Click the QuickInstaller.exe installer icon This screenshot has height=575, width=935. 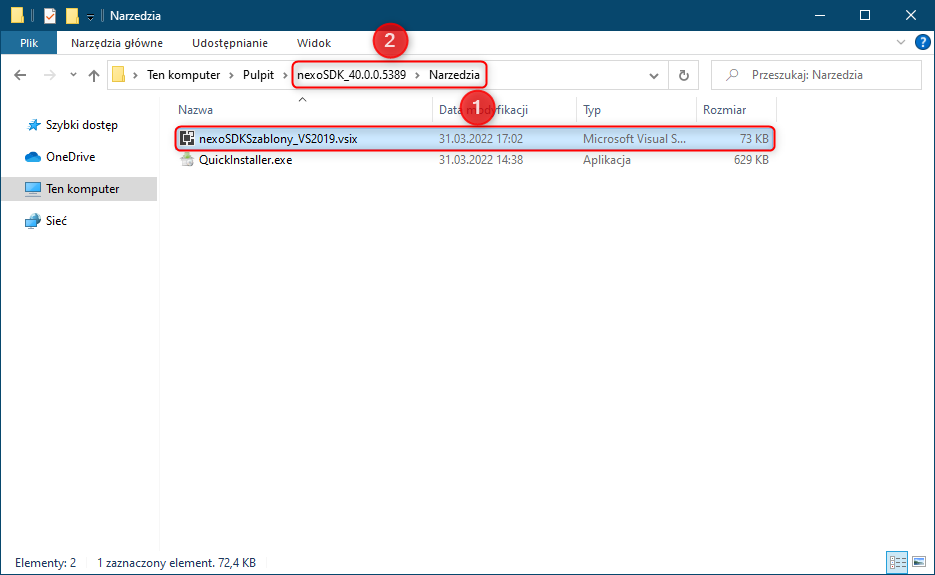pos(187,160)
